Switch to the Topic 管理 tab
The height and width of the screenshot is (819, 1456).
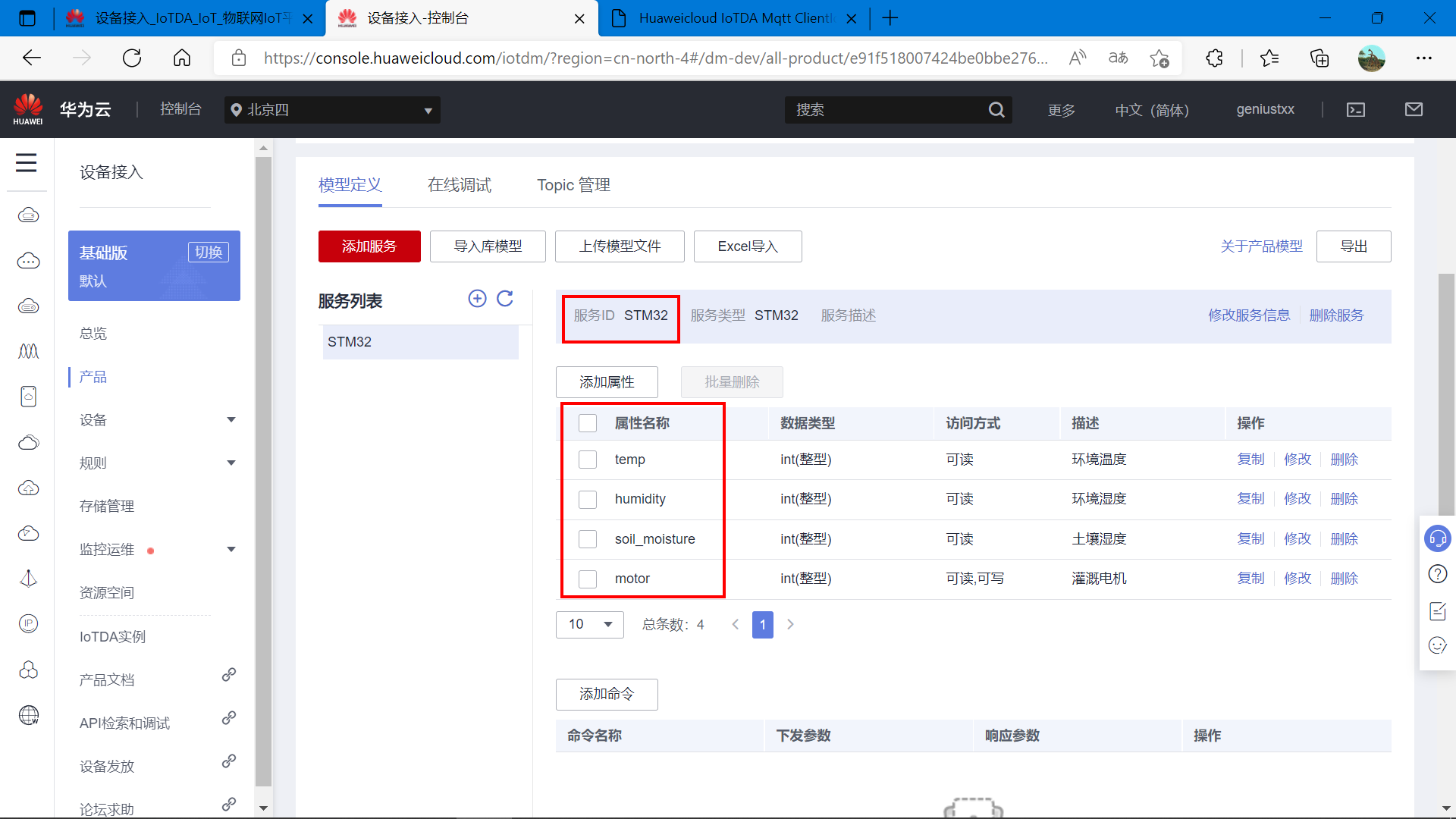point(573,185)
